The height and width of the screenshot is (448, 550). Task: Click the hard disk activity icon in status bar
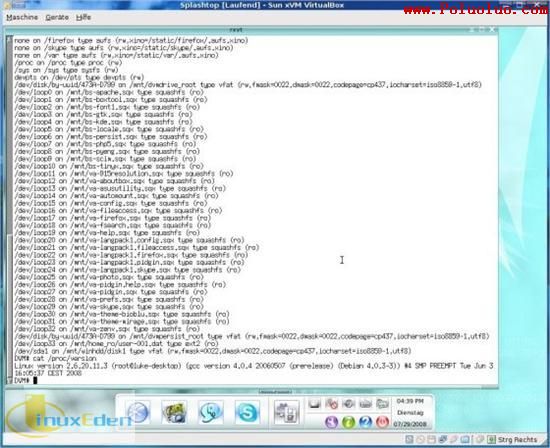pos(409,440)
